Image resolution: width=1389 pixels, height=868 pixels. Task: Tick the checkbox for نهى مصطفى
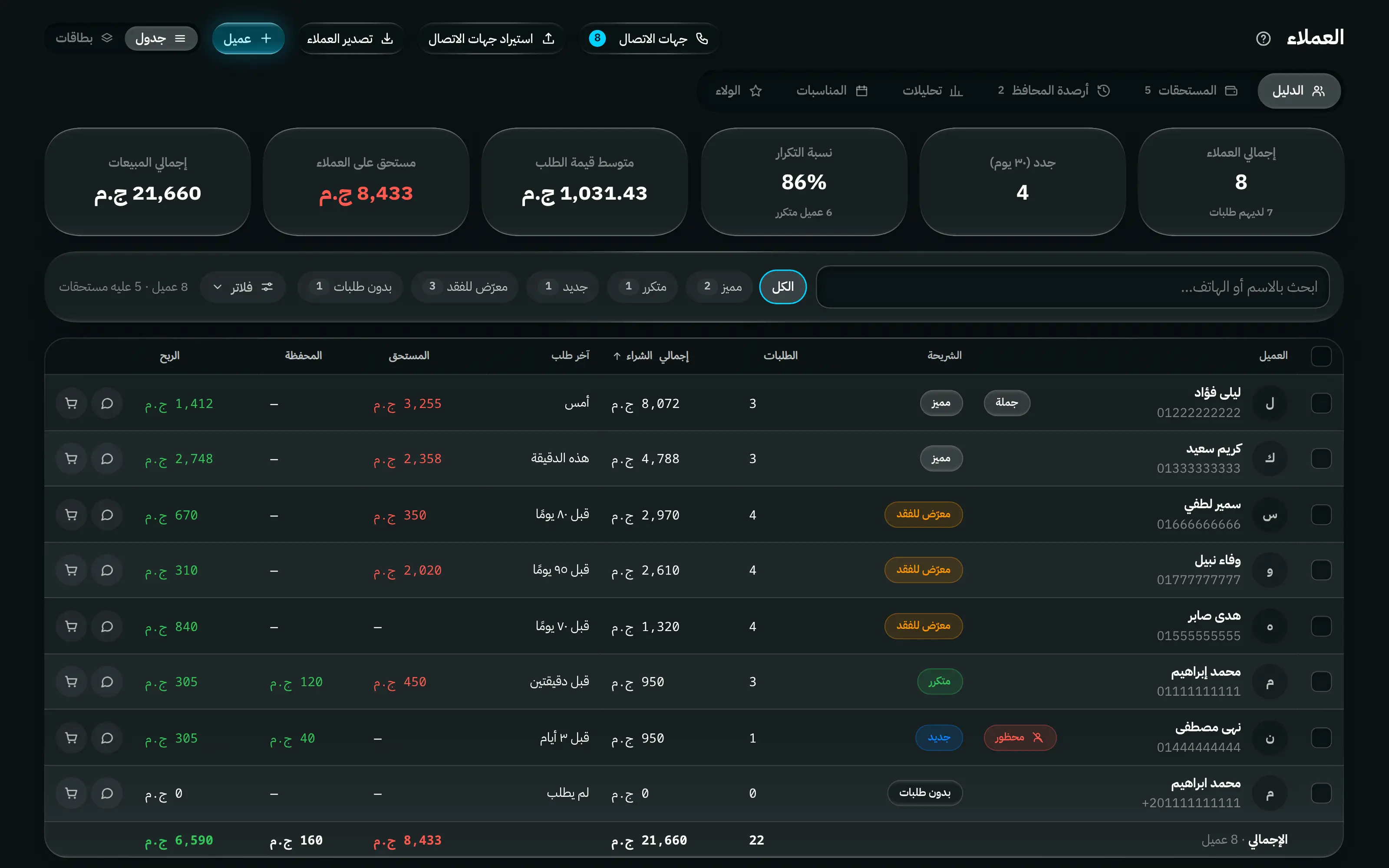point(1321,738)
